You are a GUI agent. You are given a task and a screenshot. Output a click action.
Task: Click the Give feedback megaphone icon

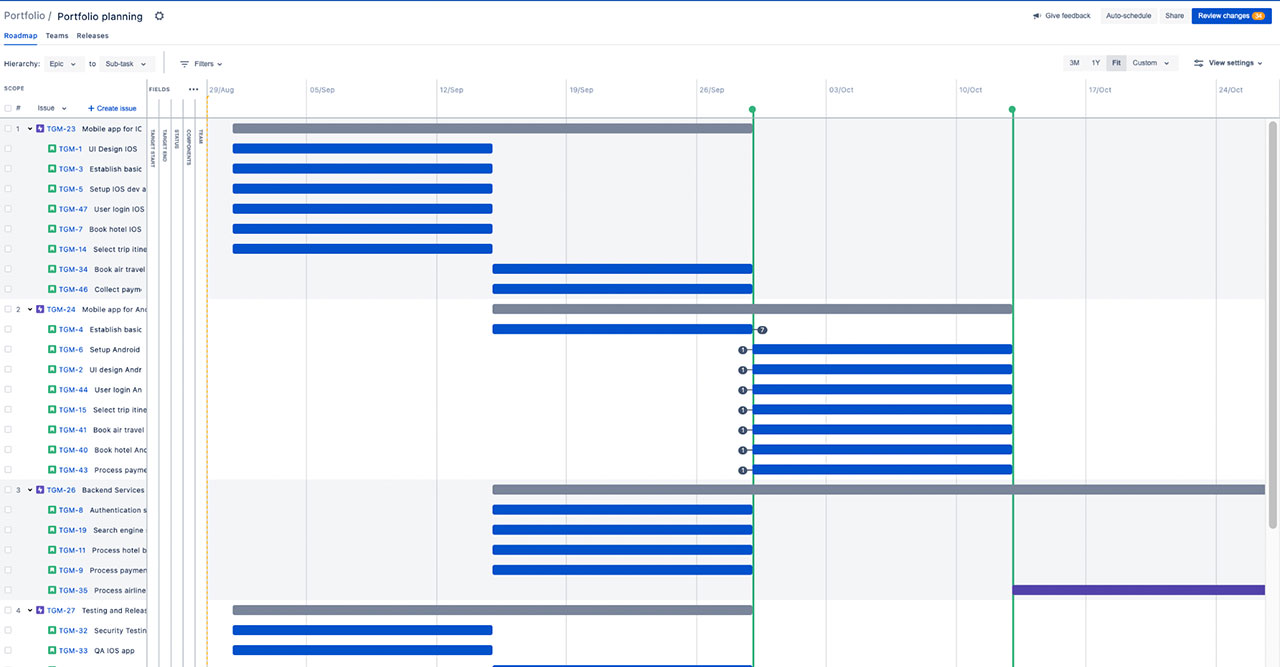1038,16
